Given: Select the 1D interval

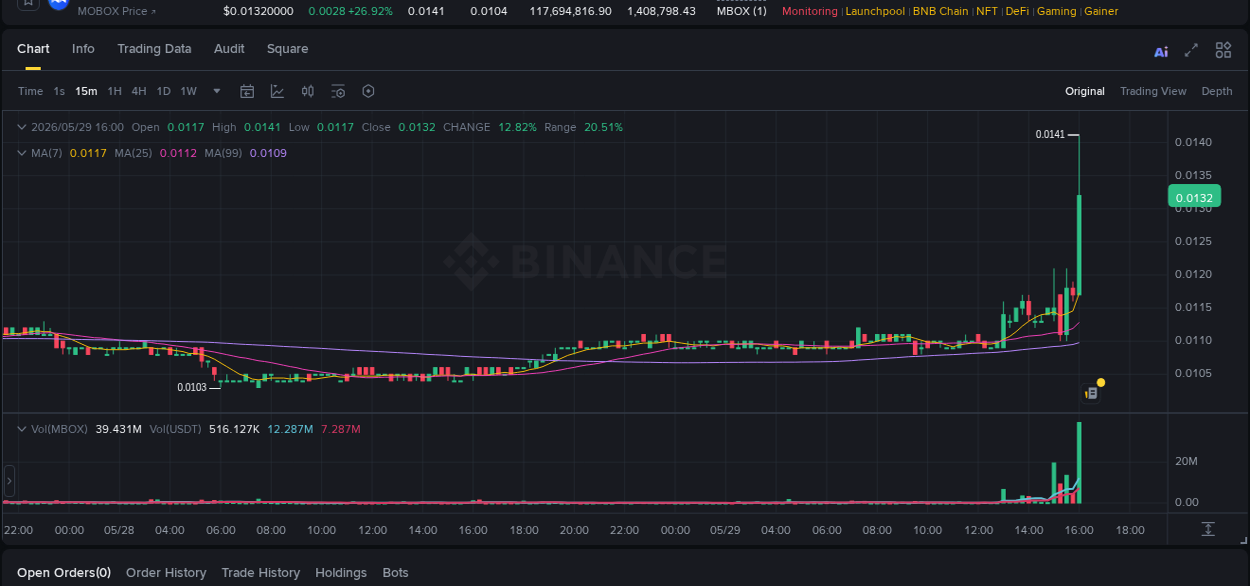Looking at the screenshot, I should tap(164, 91).
